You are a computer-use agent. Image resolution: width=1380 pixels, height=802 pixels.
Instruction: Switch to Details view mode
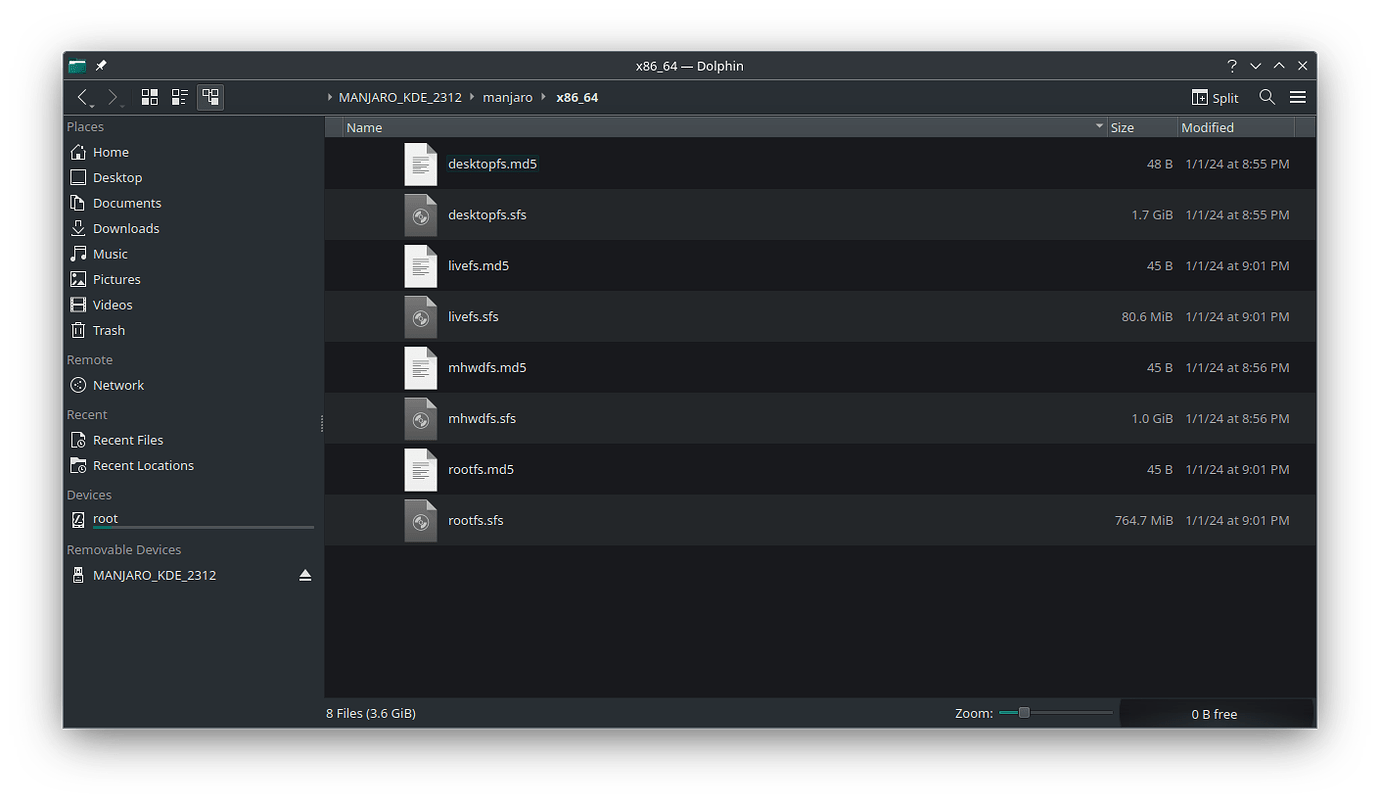pyautogui.click(x=210, y=97)
